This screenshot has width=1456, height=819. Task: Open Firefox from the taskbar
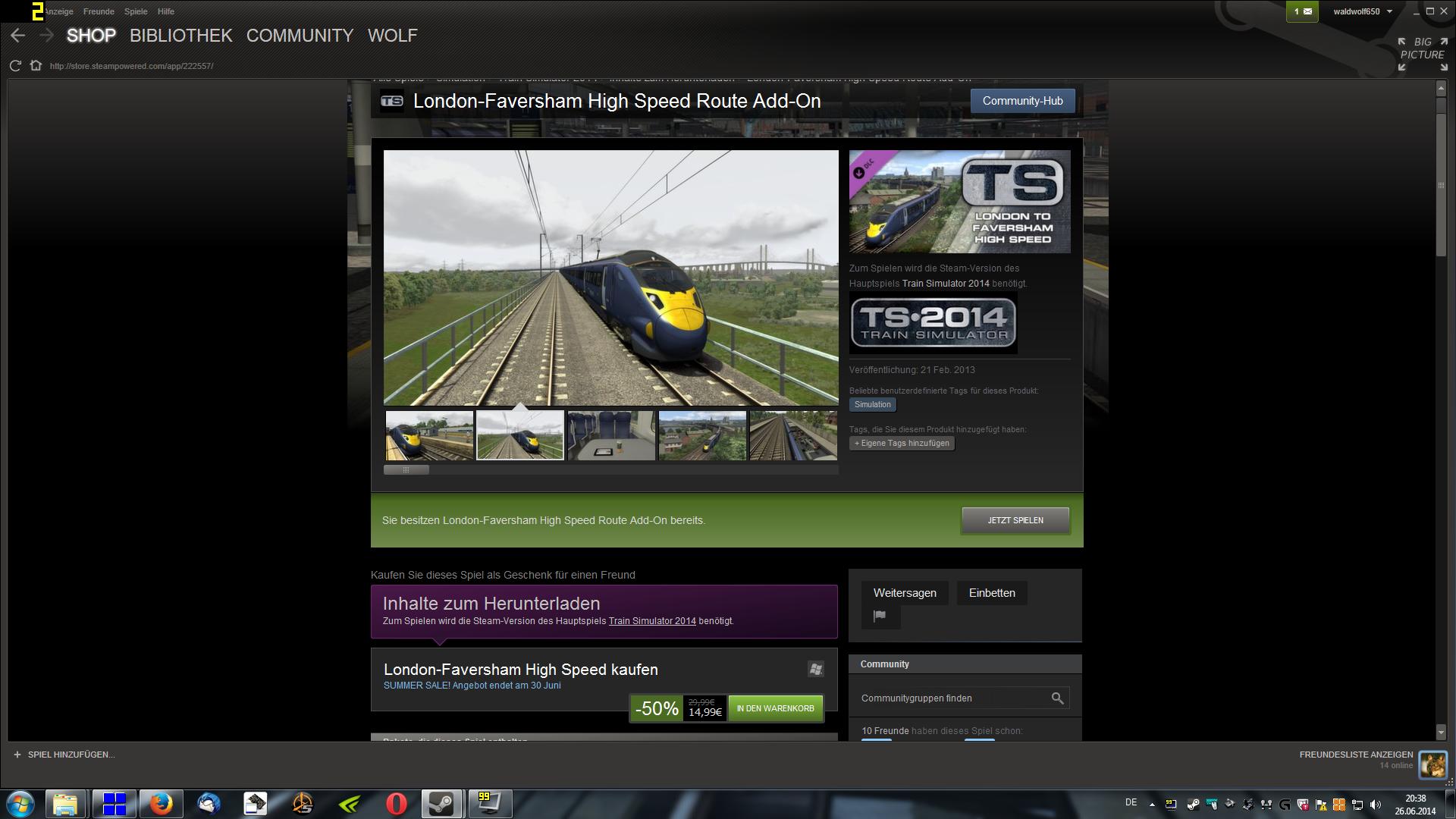click(161, 803)
